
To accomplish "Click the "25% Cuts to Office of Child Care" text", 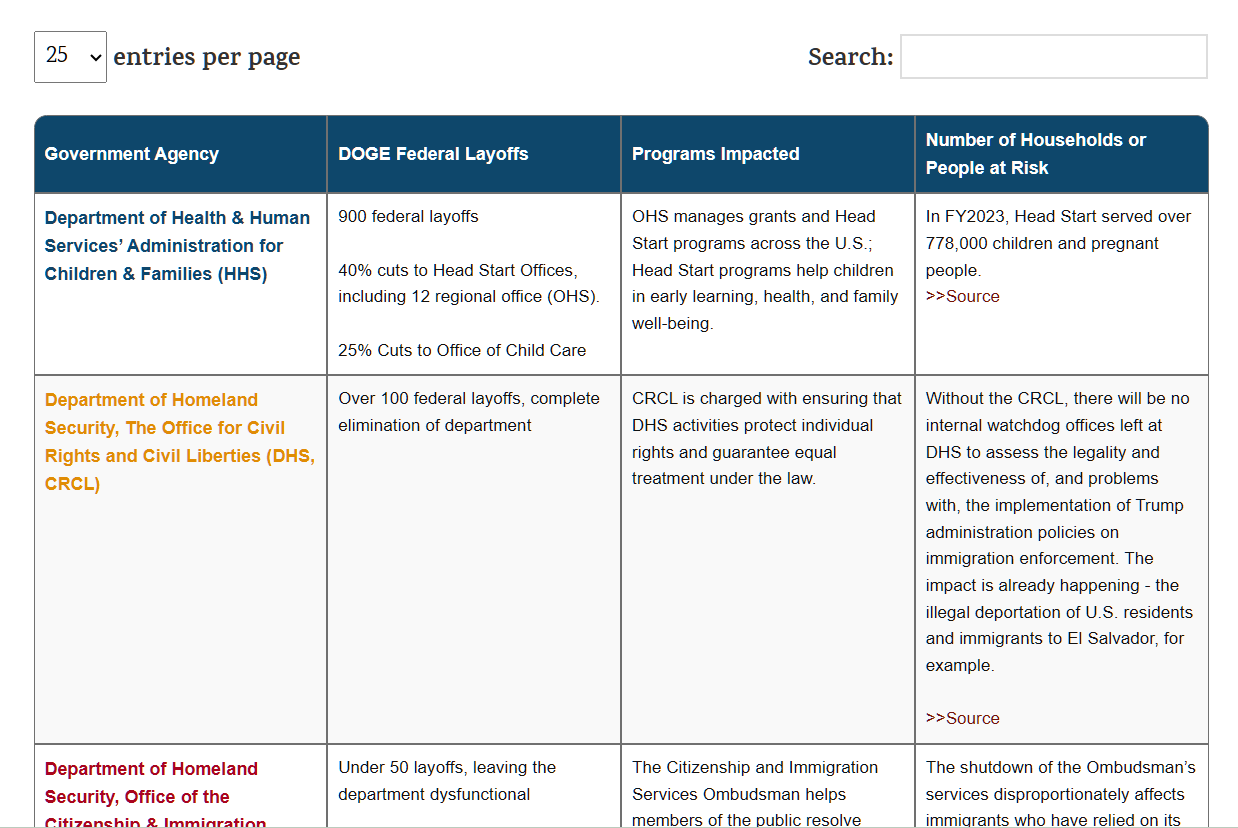I will point(462,350).
